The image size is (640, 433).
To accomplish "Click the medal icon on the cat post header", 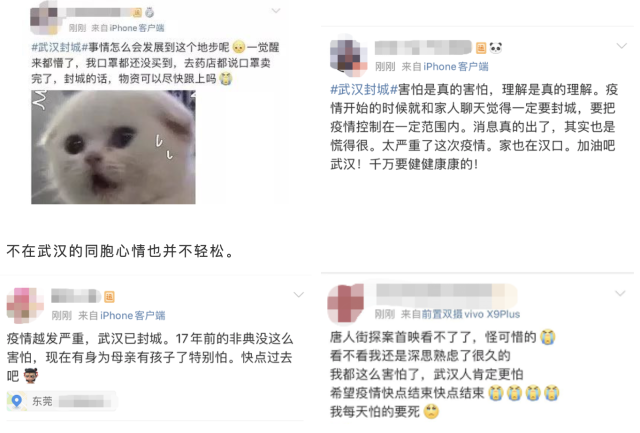I will [x=149, y=13].
